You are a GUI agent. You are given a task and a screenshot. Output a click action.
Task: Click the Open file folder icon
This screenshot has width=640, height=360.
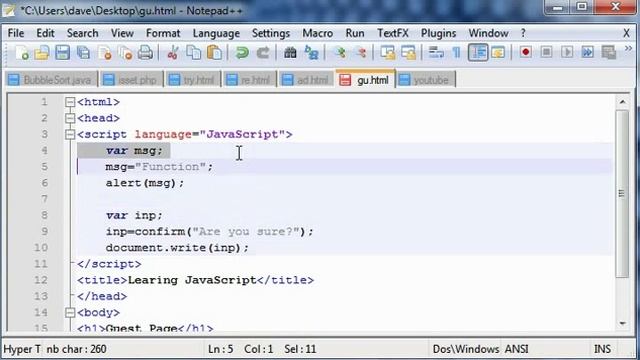click(42, 53)
